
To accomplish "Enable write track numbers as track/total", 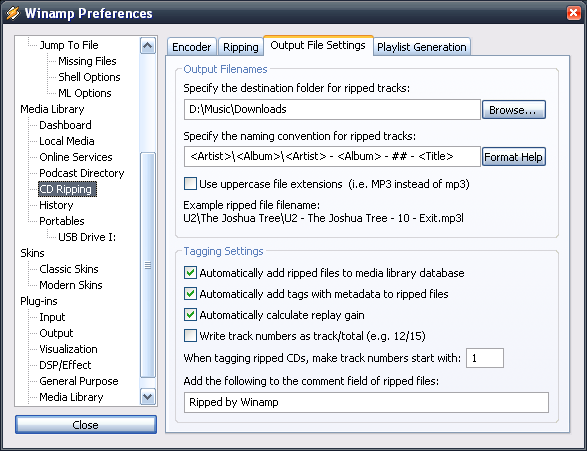I will [190, 335].
